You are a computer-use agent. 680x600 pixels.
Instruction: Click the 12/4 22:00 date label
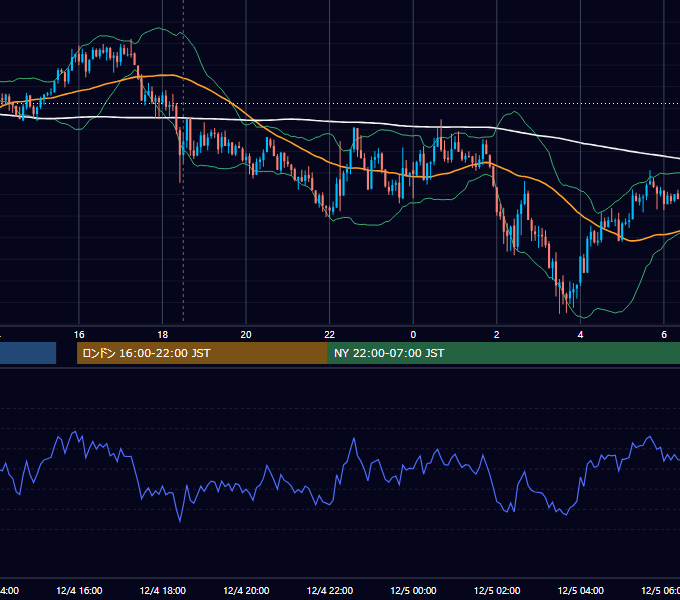[x=330, y=590]
